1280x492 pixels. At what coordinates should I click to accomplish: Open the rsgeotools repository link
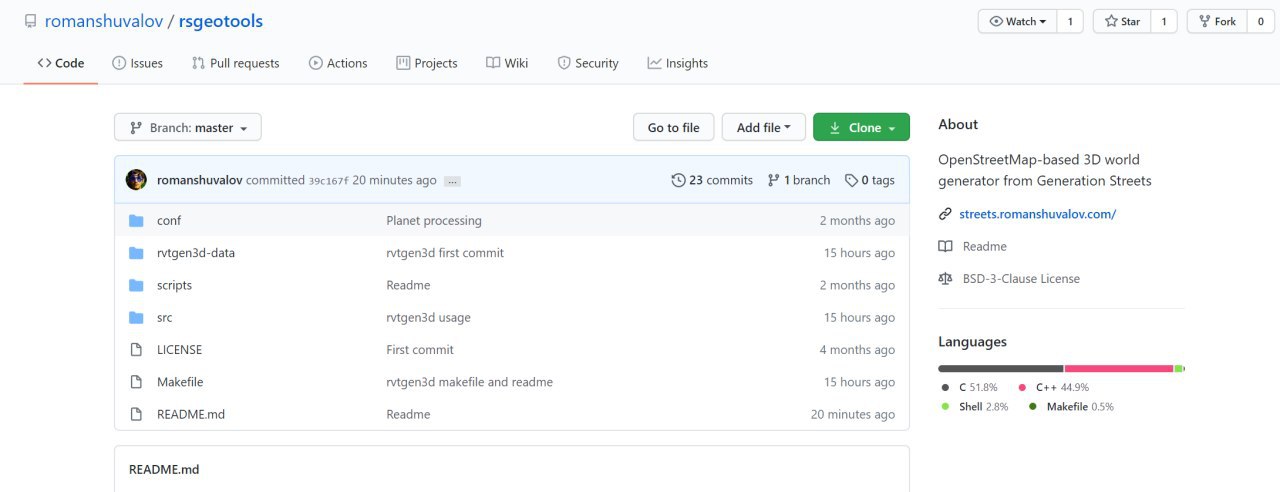[221, 21]
